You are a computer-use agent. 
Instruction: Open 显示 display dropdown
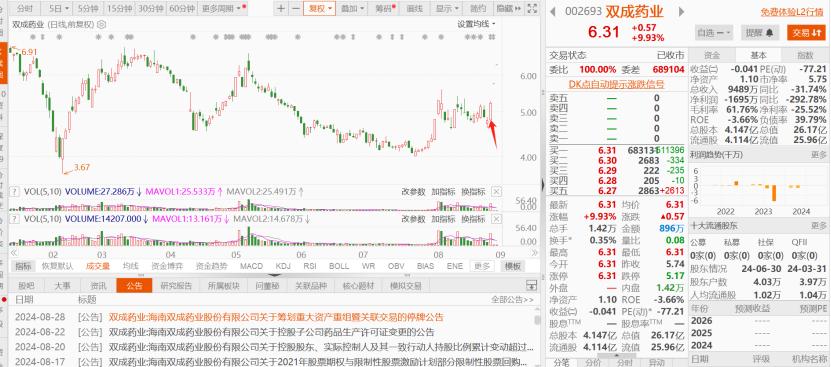(x=446, y=8)
